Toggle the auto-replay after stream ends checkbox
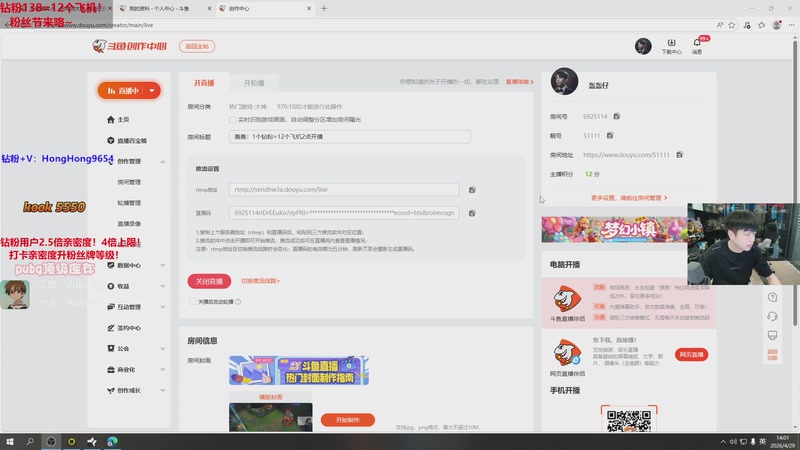800x450 pixels. 192,301
